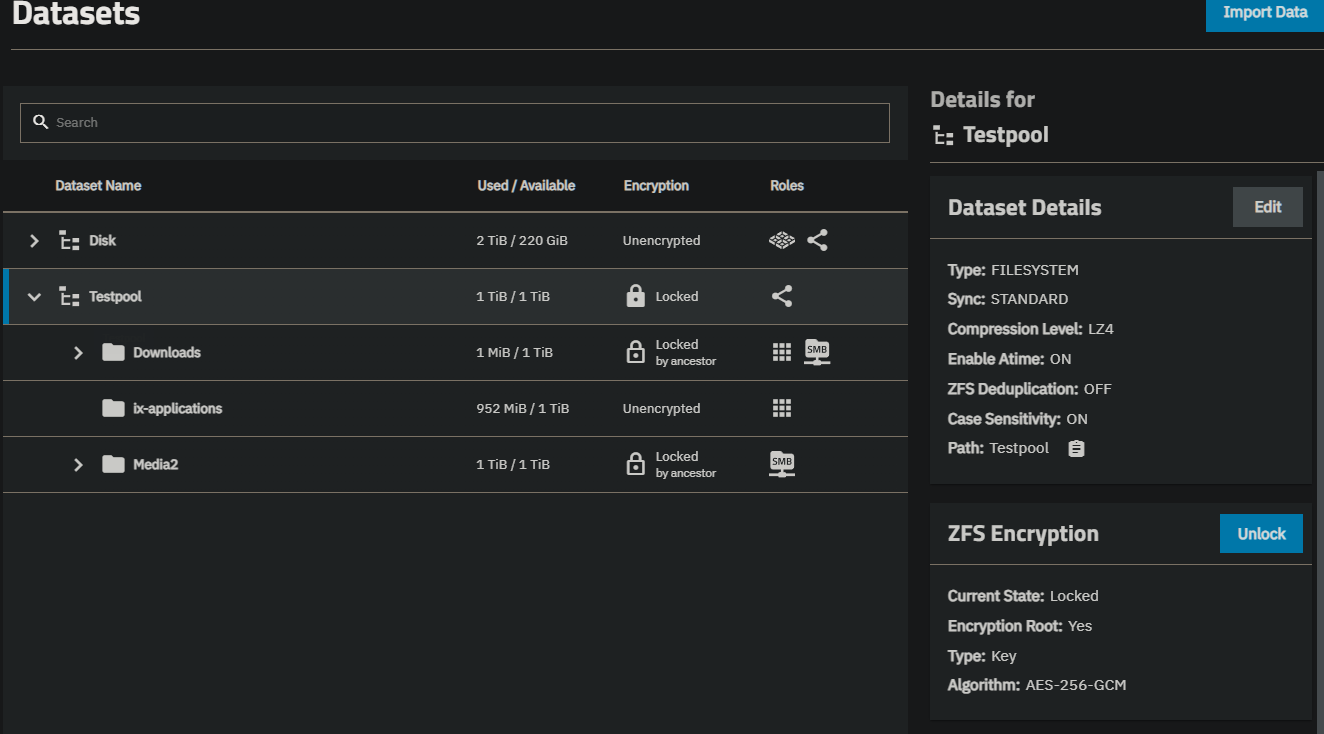
Task: Click the 'ZFS Deduplication: OFF' detail
Action: pyautogui.click(x=1030, y=389)
